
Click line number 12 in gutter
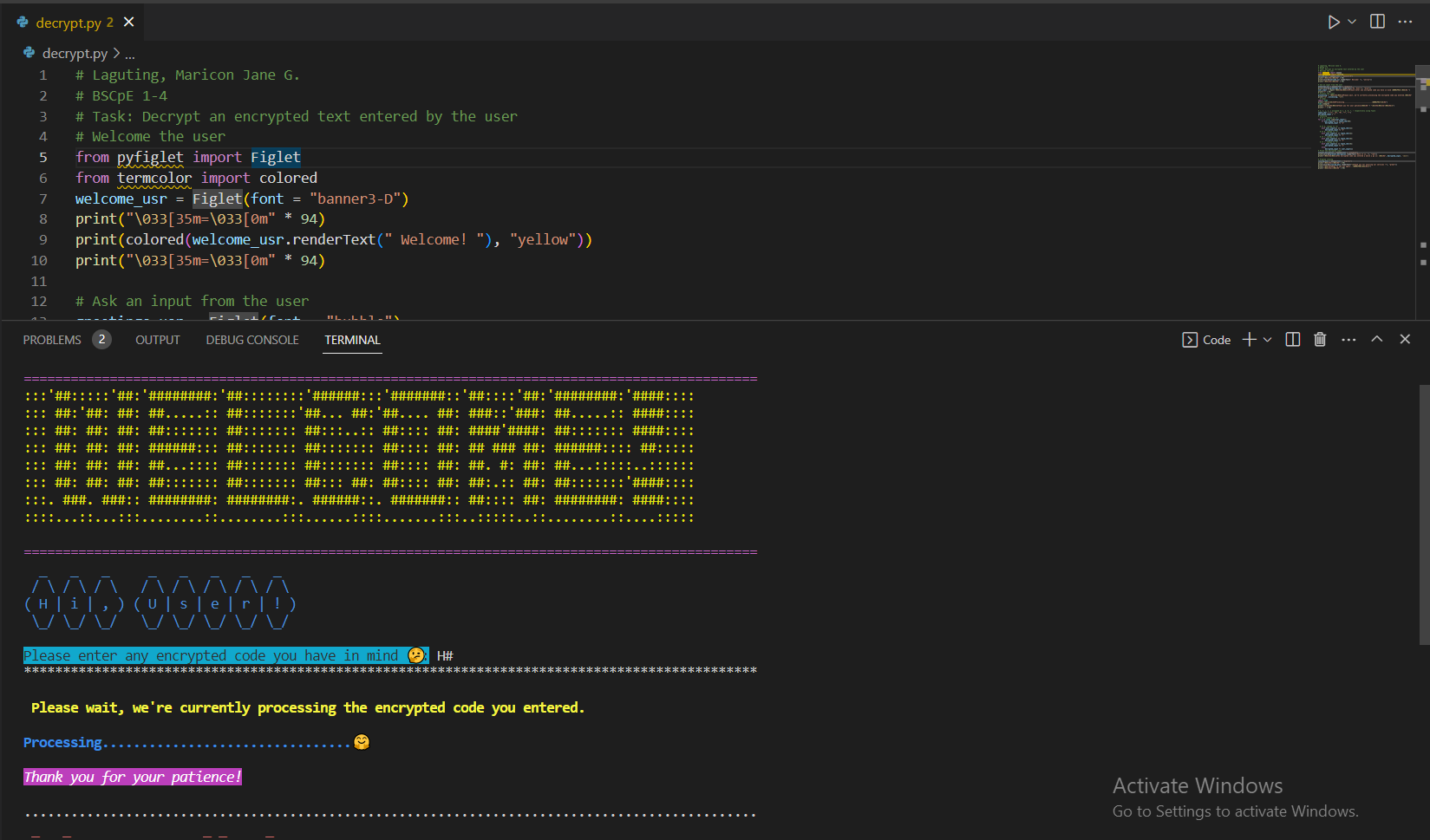39,301
